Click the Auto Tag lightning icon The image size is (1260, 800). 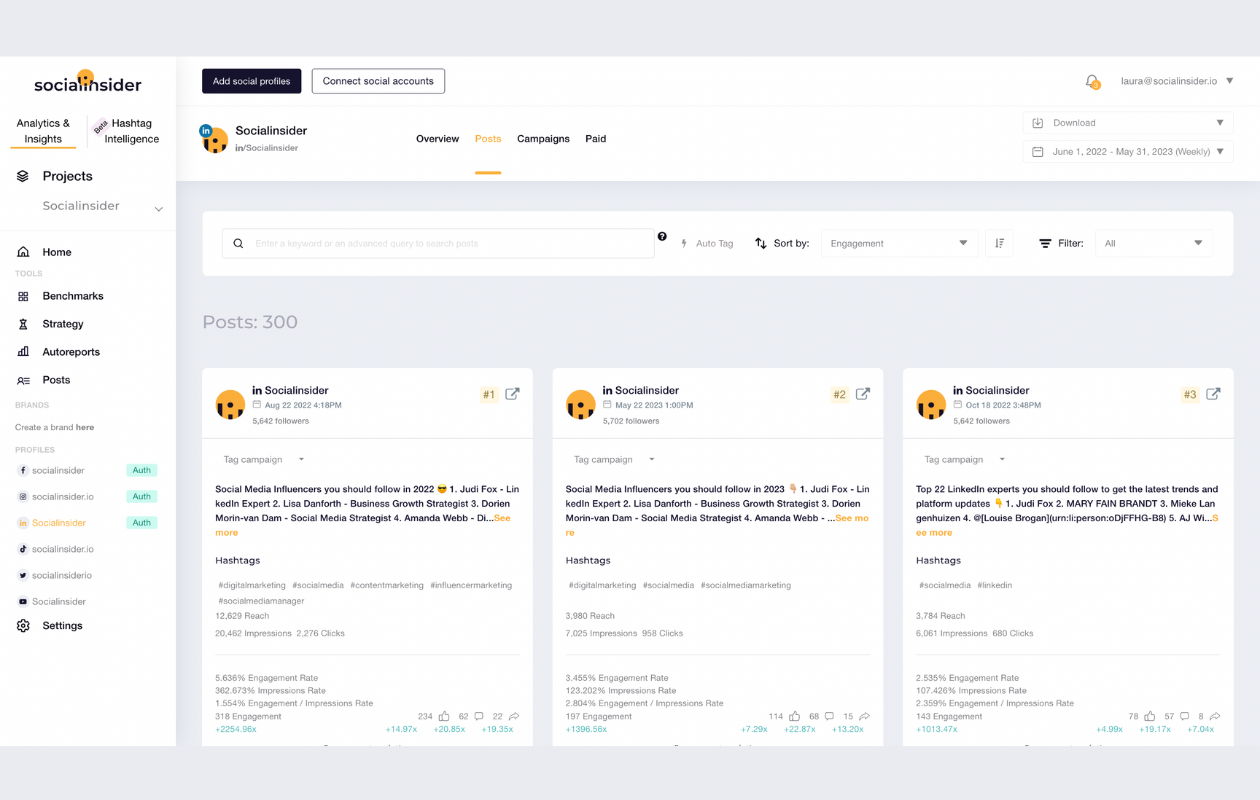[x=684, y=243]
